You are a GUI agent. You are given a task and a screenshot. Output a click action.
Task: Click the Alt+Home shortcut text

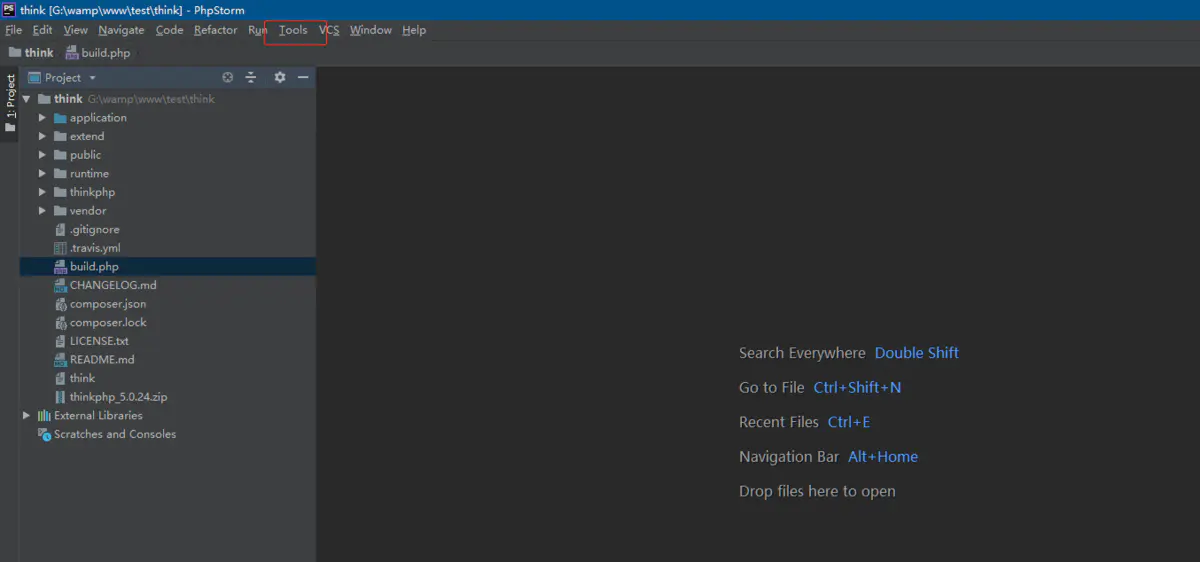(x=883, y=457)
